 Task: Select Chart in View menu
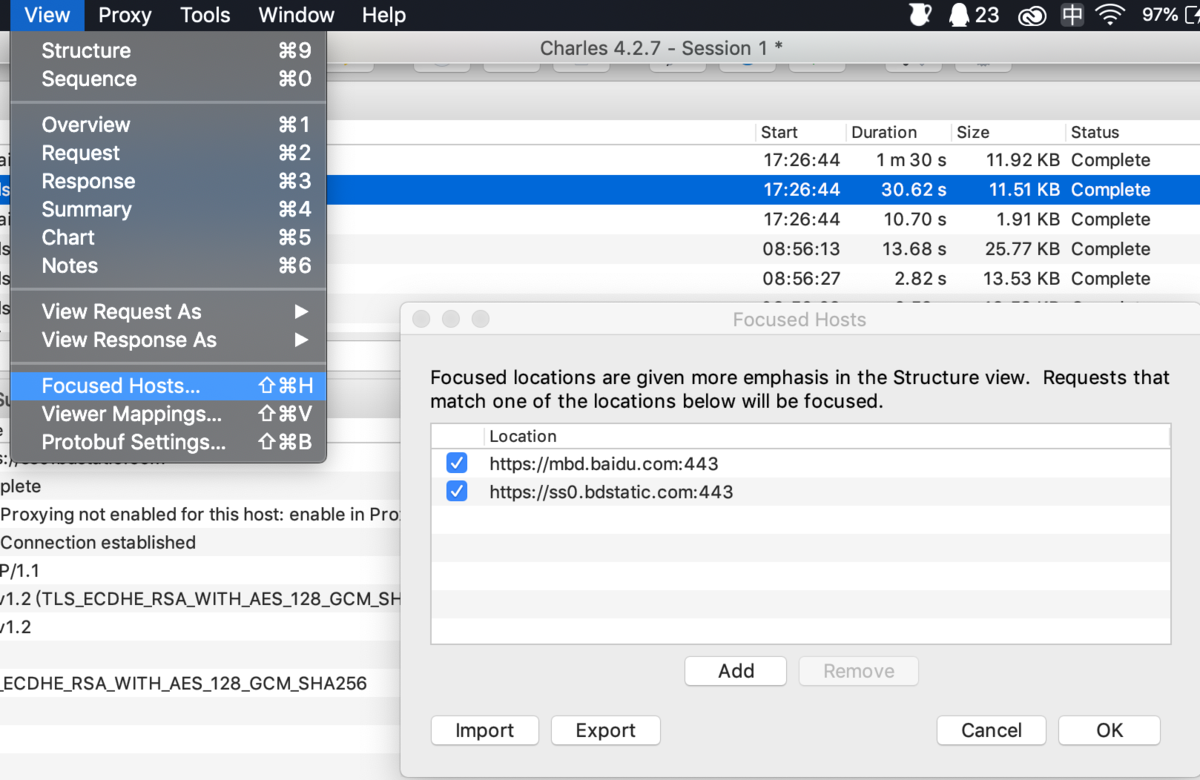168,237
